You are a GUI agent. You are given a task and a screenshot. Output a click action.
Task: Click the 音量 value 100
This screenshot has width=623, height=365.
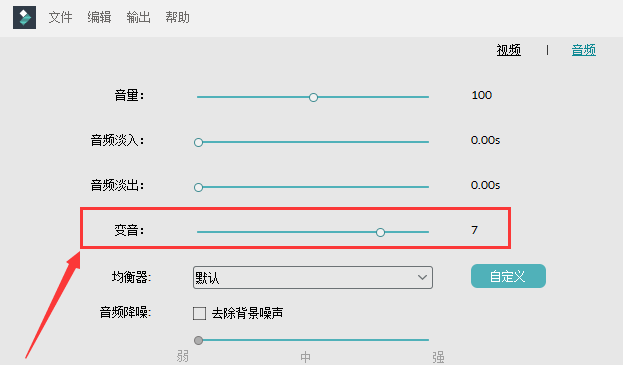pos(482,95)
